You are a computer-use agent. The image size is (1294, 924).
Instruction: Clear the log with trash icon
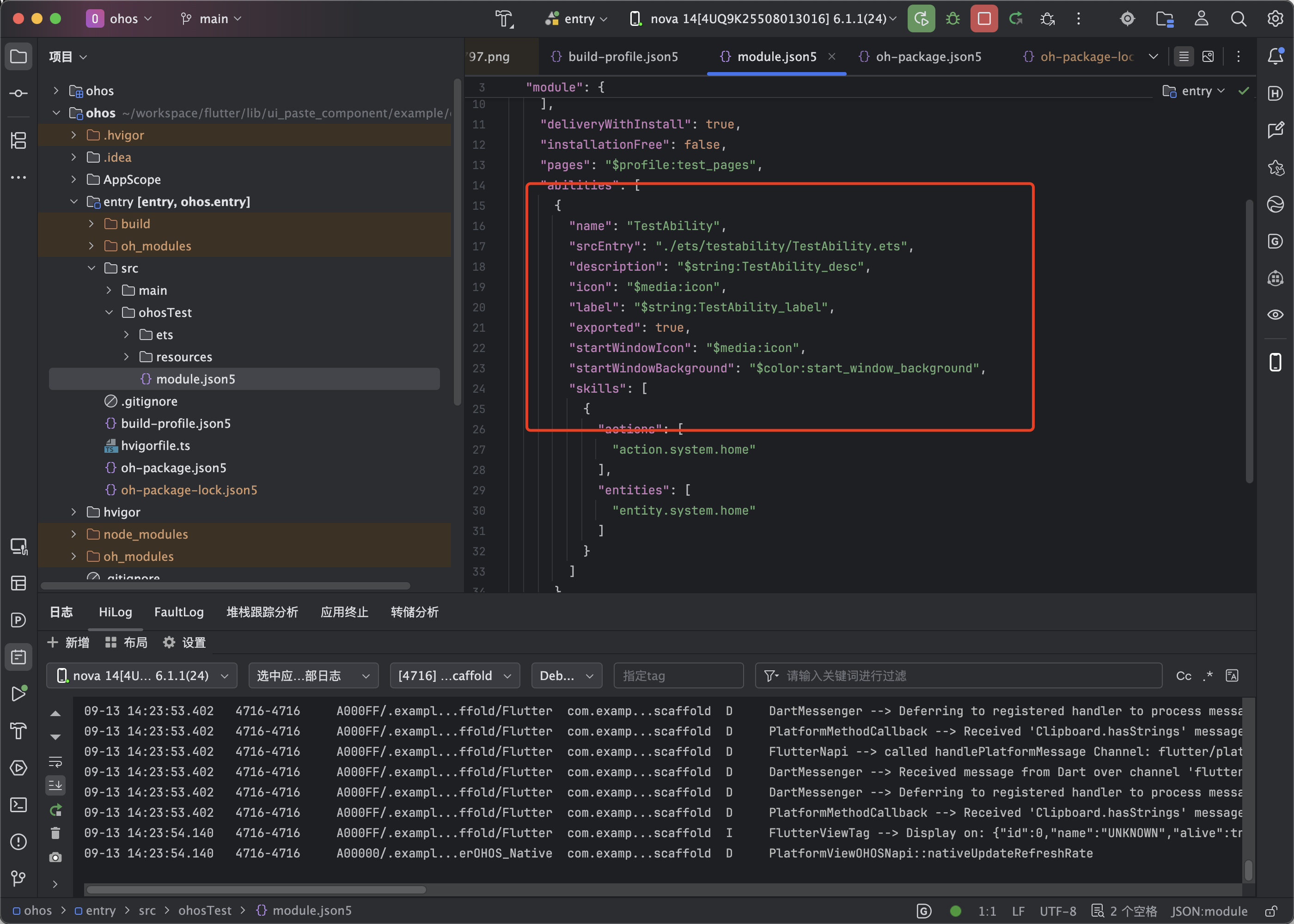[55, 833]
